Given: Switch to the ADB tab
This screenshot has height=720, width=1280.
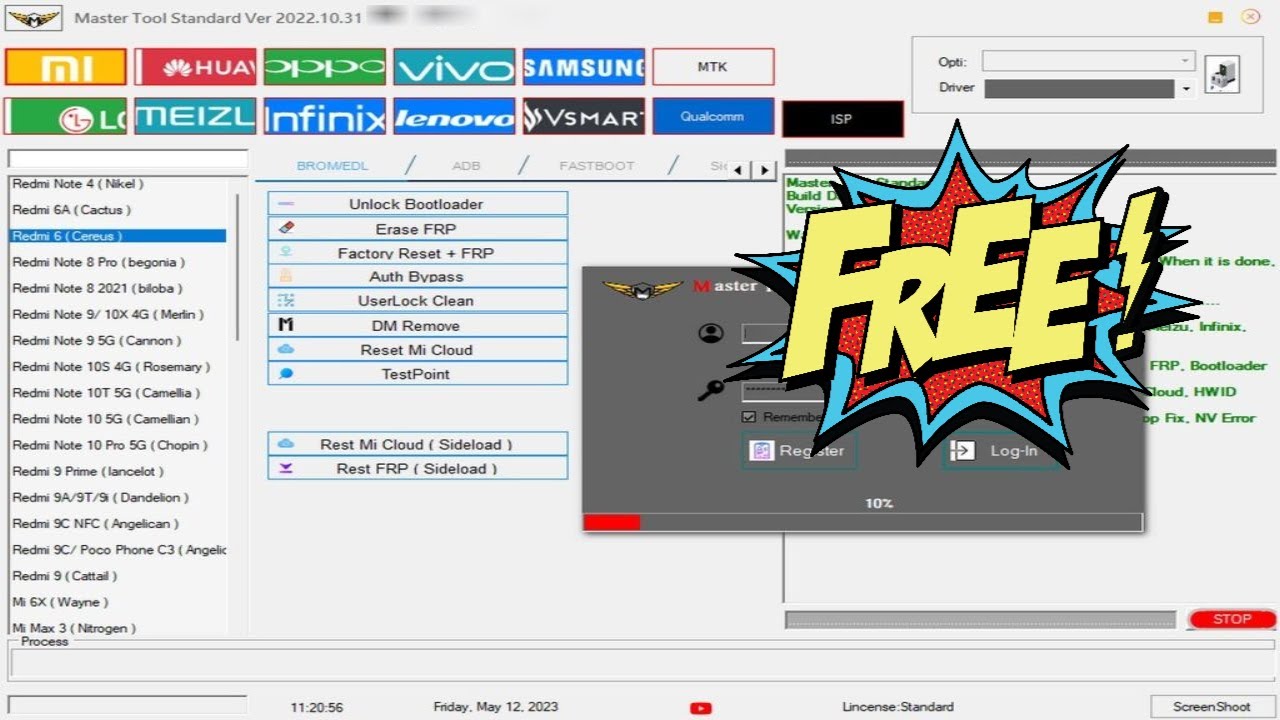Looking at the screenshot, I should click(x=466, y=166).
